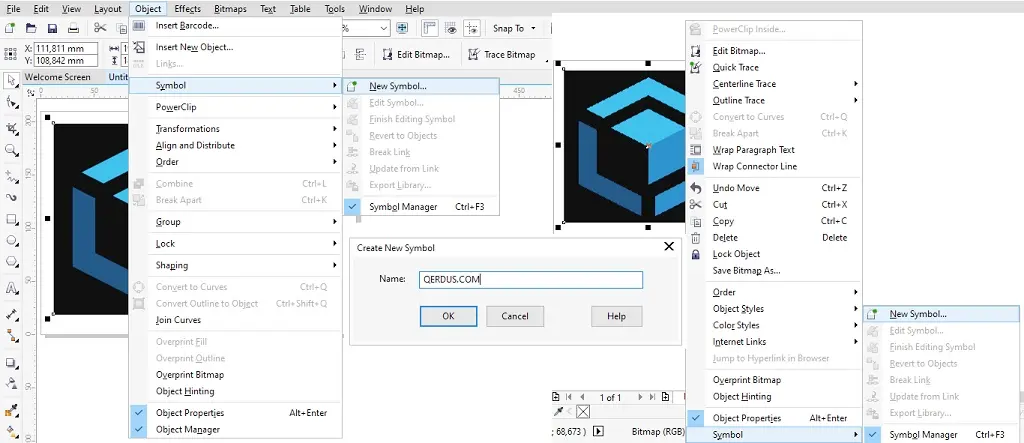Viewport: 1024px width, 443px height.
Task: Click the Cut scissors toolbar icon
Action: (x=100, y=28)
